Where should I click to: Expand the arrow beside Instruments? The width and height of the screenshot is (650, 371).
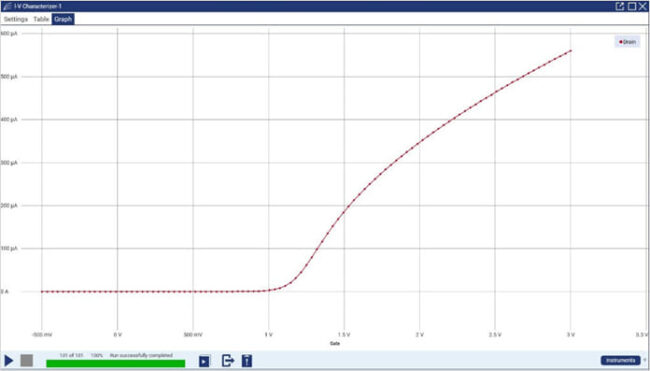point(645,360)
